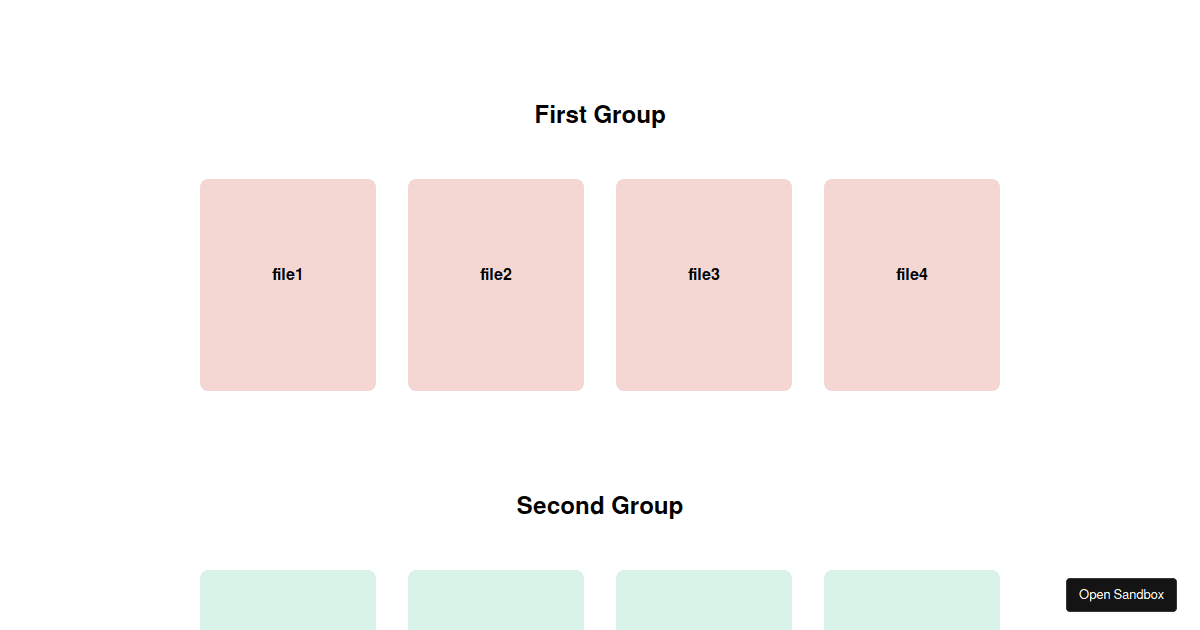This screenshot has height=630, width=1200.
Task: Select the pink card labeled file3
Action: tap(704, 284)
